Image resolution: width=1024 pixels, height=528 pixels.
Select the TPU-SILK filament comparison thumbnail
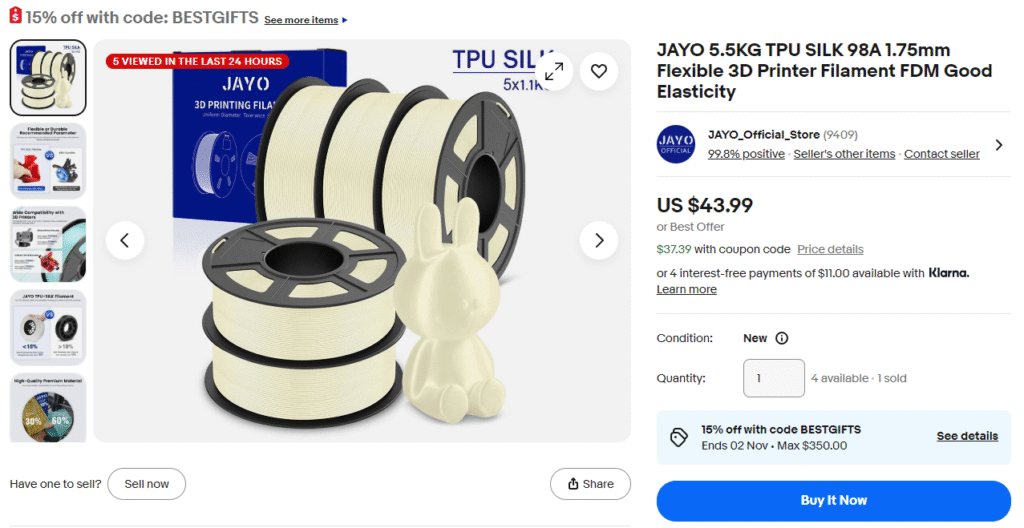click(48, 327)
